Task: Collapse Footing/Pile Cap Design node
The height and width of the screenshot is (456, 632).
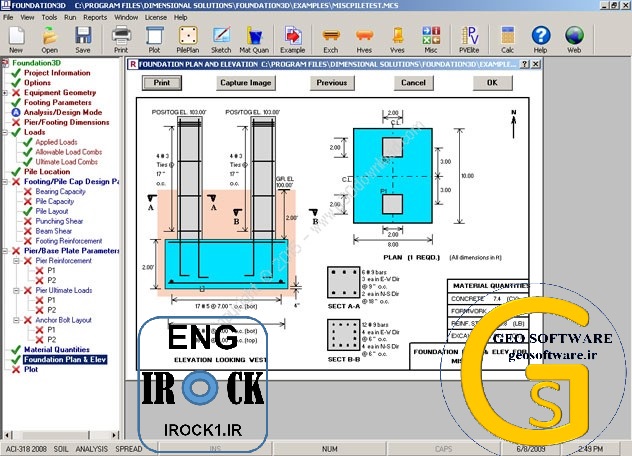Action: (5, 182)
